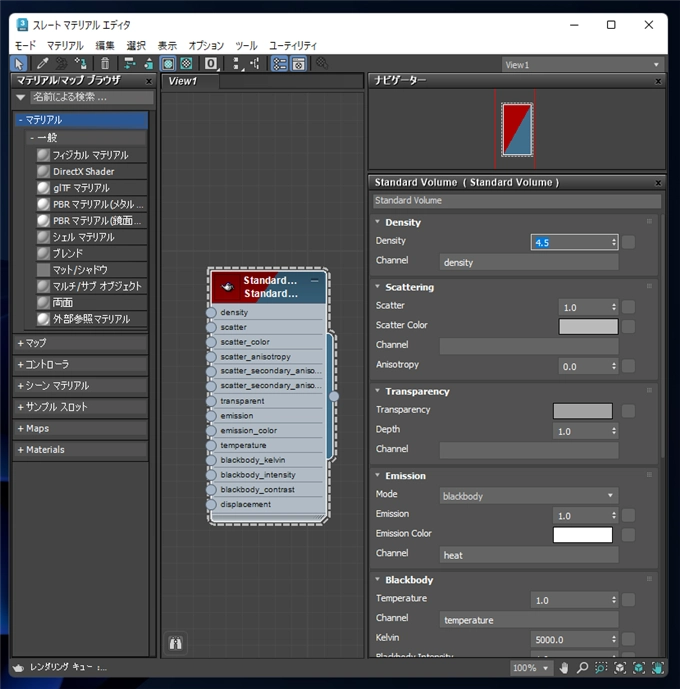Screen dimensions: 680x689
Task: Select the Zoom magnifier tool
Action: [x=582, y=668]
